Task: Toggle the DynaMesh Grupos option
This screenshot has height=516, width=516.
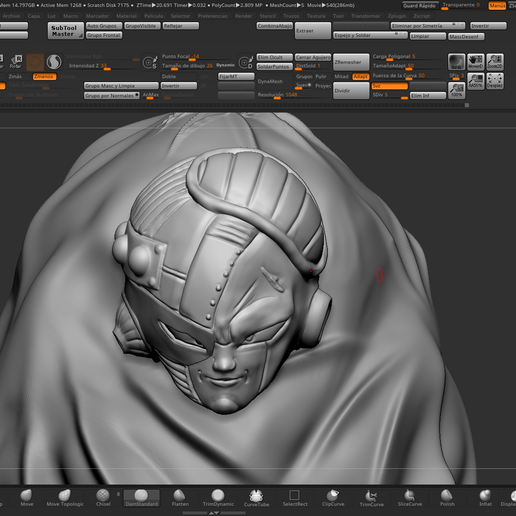Action: click(x=304, y=77)
